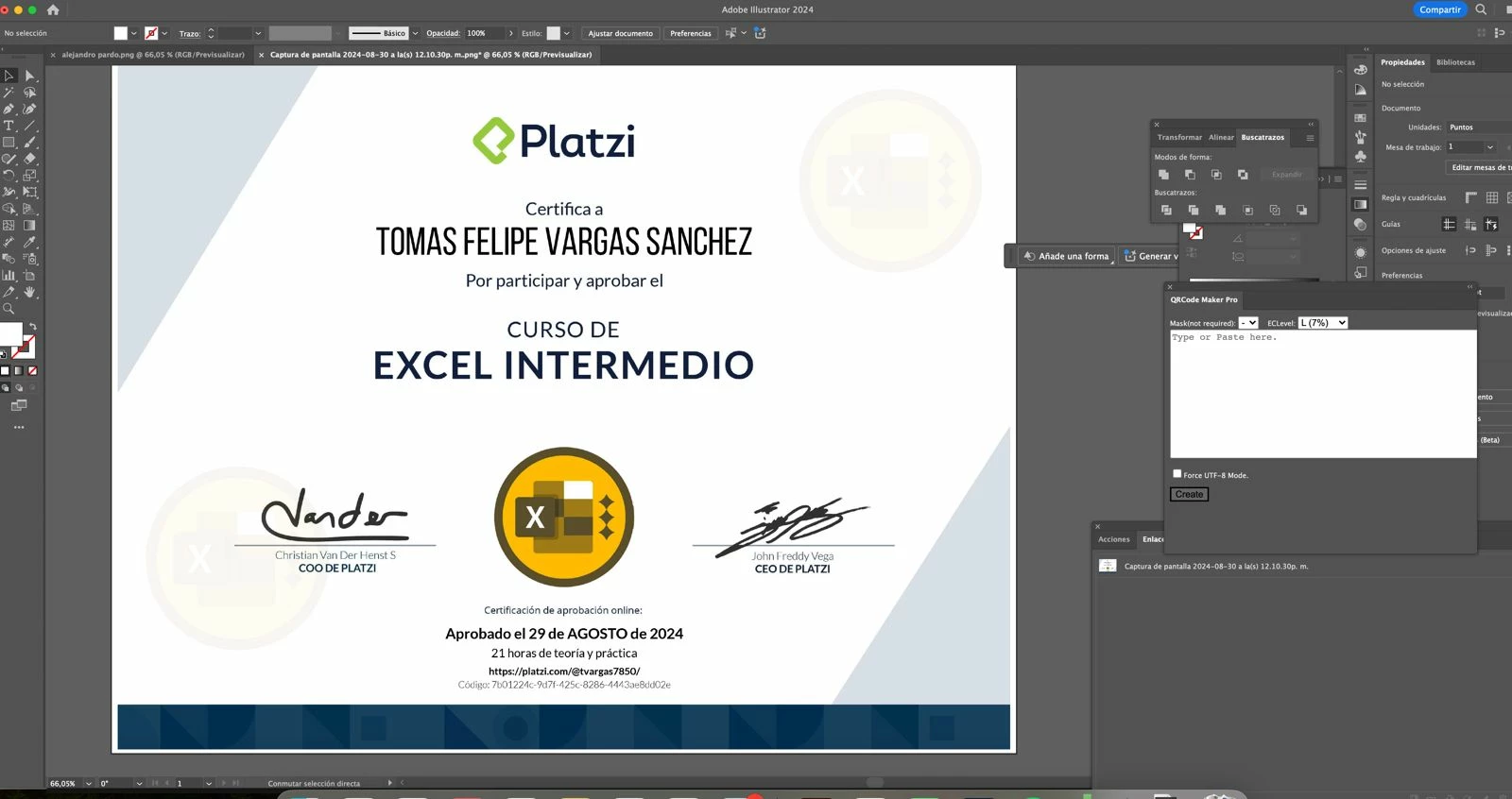Select the Rectangle tool
1512x799 pixels.
pyautogui.click(x=9, y=142)
